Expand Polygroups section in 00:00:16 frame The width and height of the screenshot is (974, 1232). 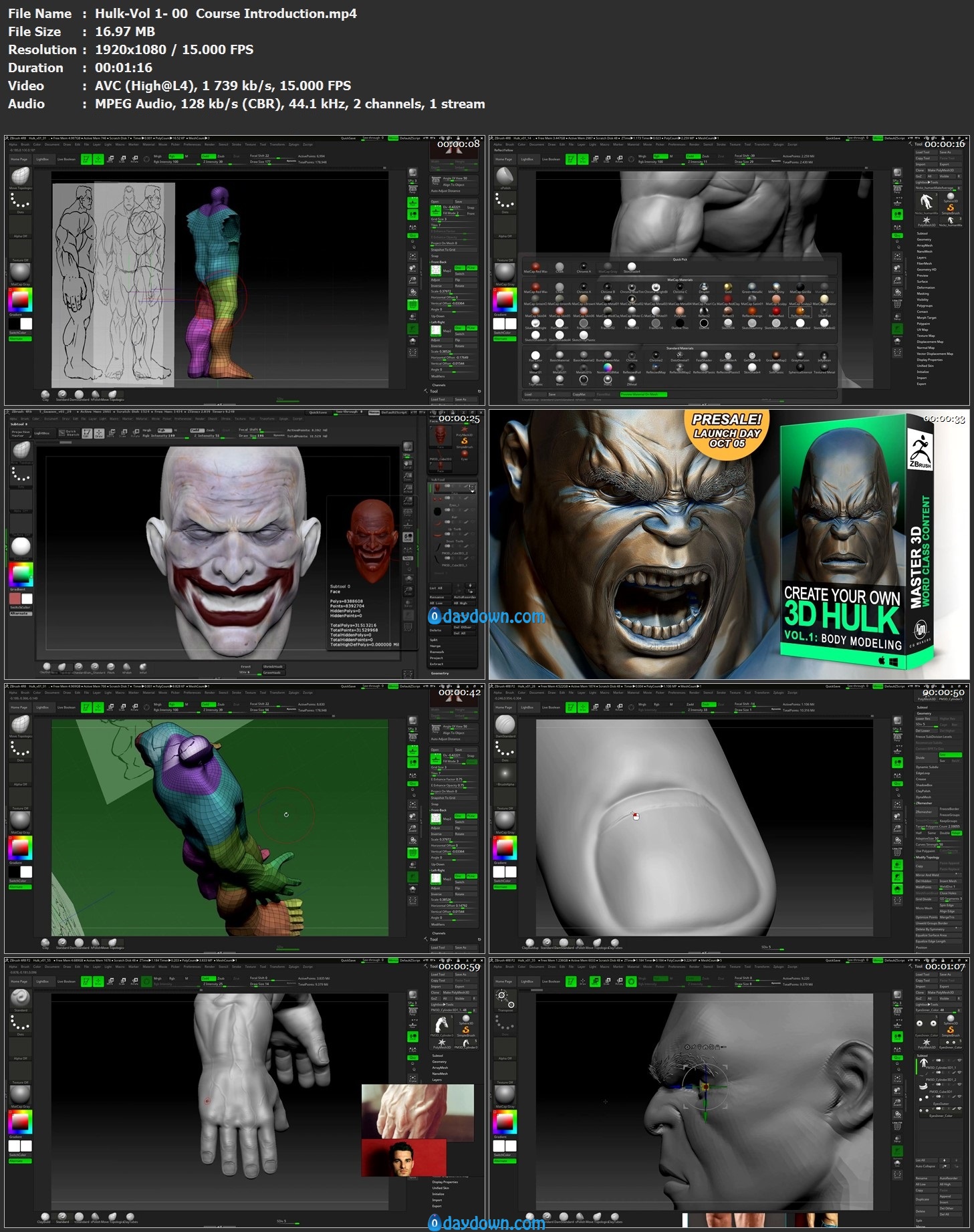pos(925,305)
